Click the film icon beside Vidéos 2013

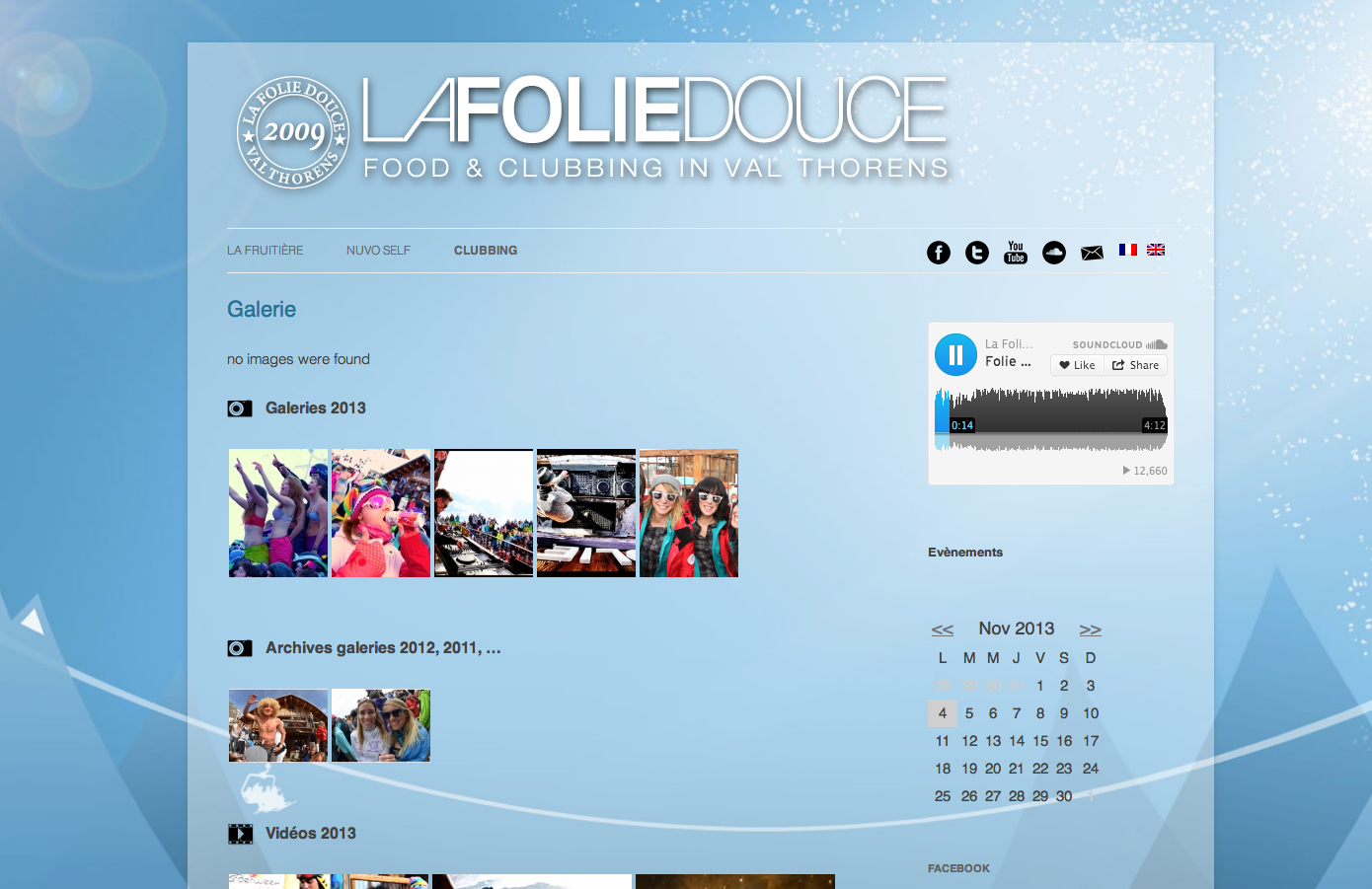pos(240,834)
